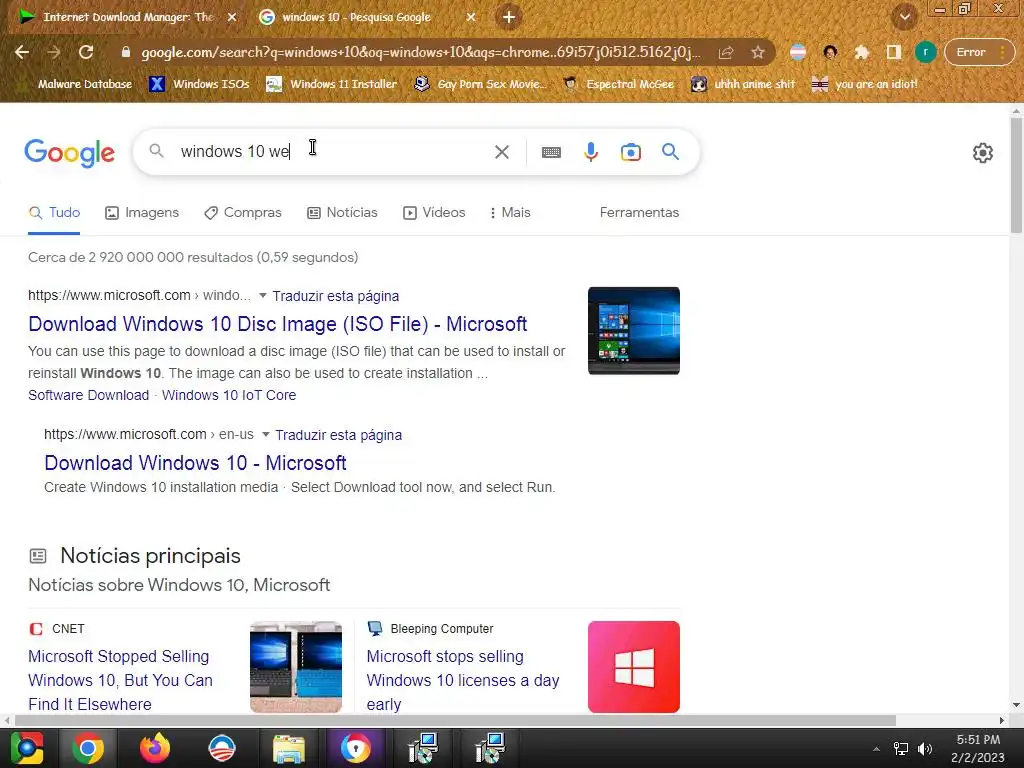This screenshot has height=768, width=1024.
Task: Switch to Compras results tab
Action: (x=242, y=213)
